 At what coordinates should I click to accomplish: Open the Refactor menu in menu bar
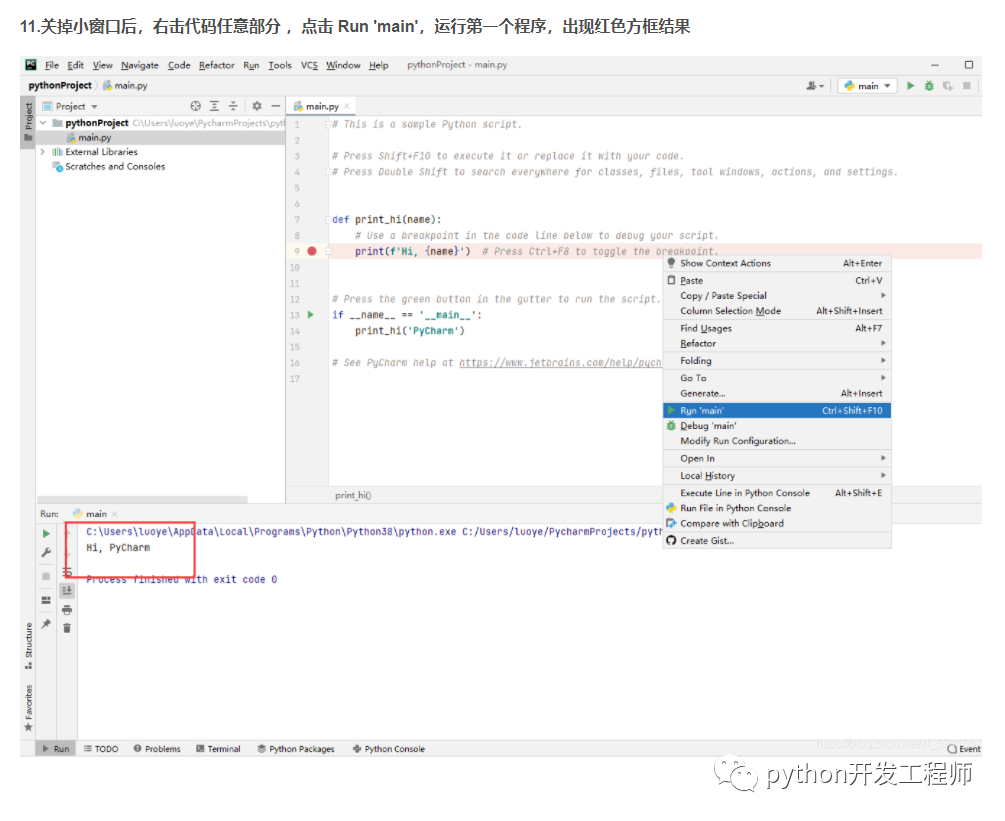click(217, 65)
